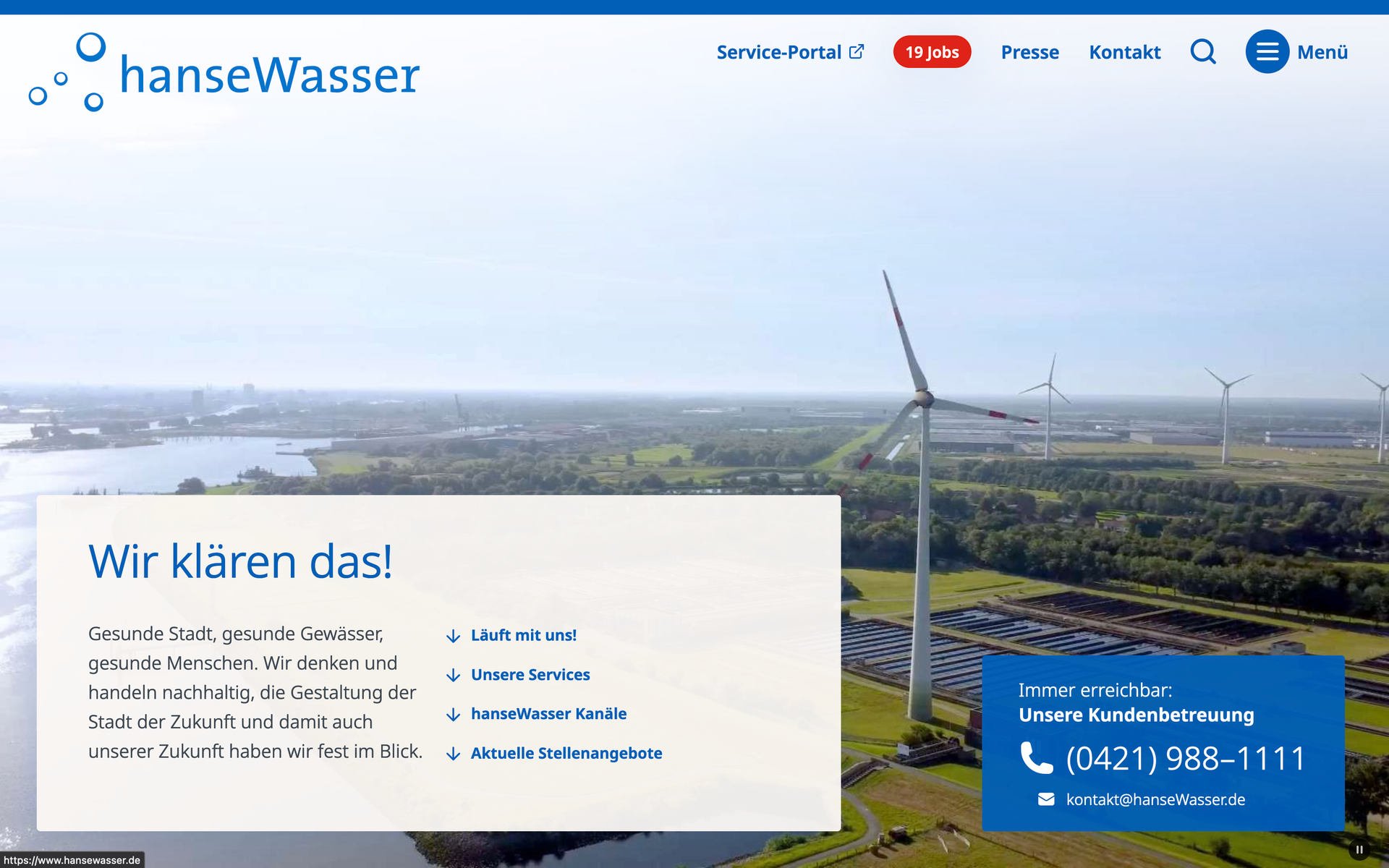The height and width of the screenshot is (868, 1389).
Task: Click the phone handset icon
Action: (x=1036, y=758)
